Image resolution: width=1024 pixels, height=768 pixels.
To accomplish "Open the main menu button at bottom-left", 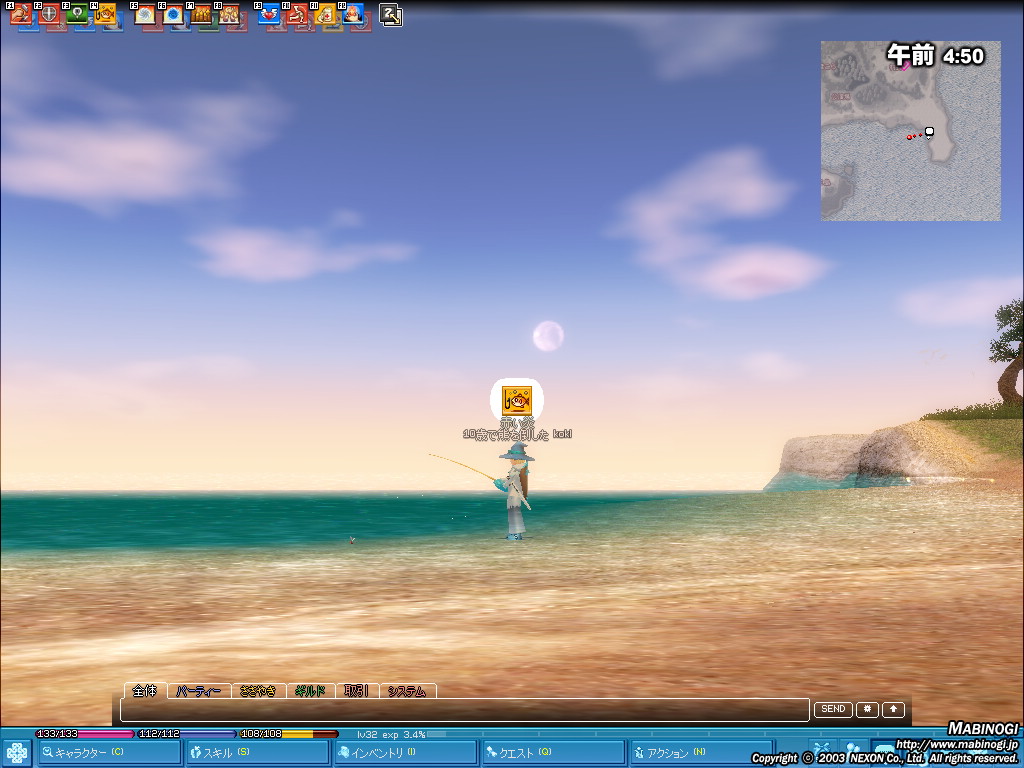I will pos(17,753).
